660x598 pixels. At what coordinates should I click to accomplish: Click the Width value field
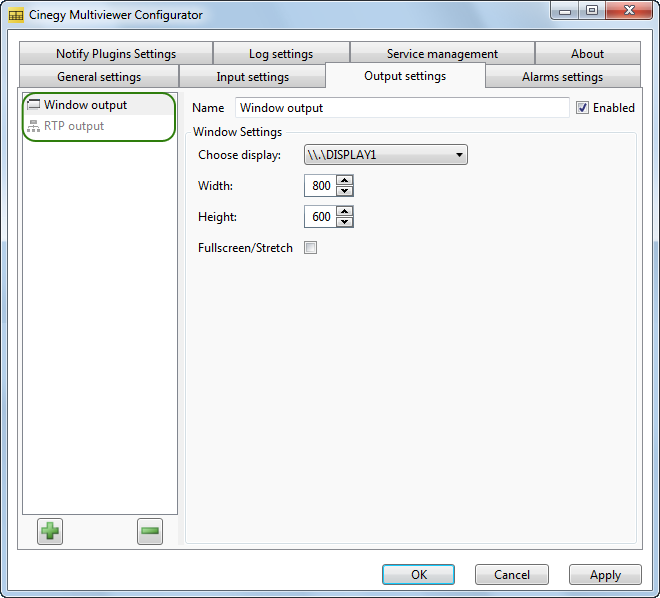point(321,186)
